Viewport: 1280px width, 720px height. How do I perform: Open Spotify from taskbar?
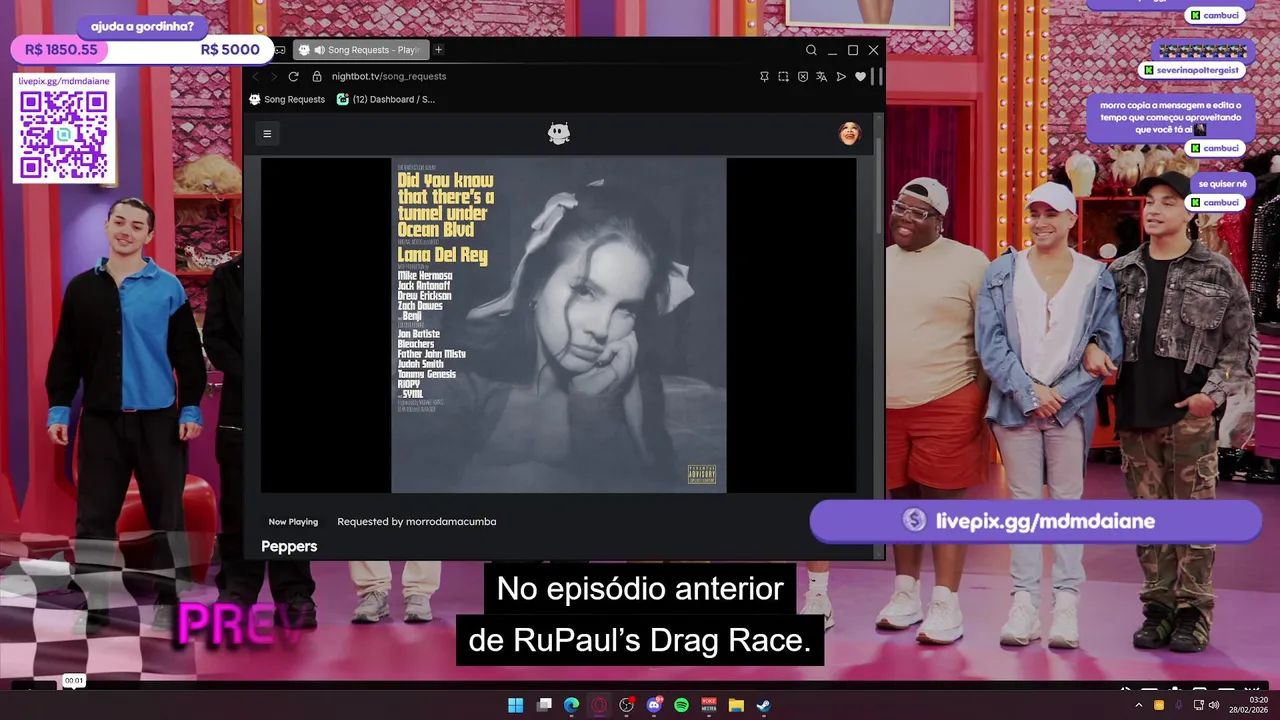coord(681,705)
